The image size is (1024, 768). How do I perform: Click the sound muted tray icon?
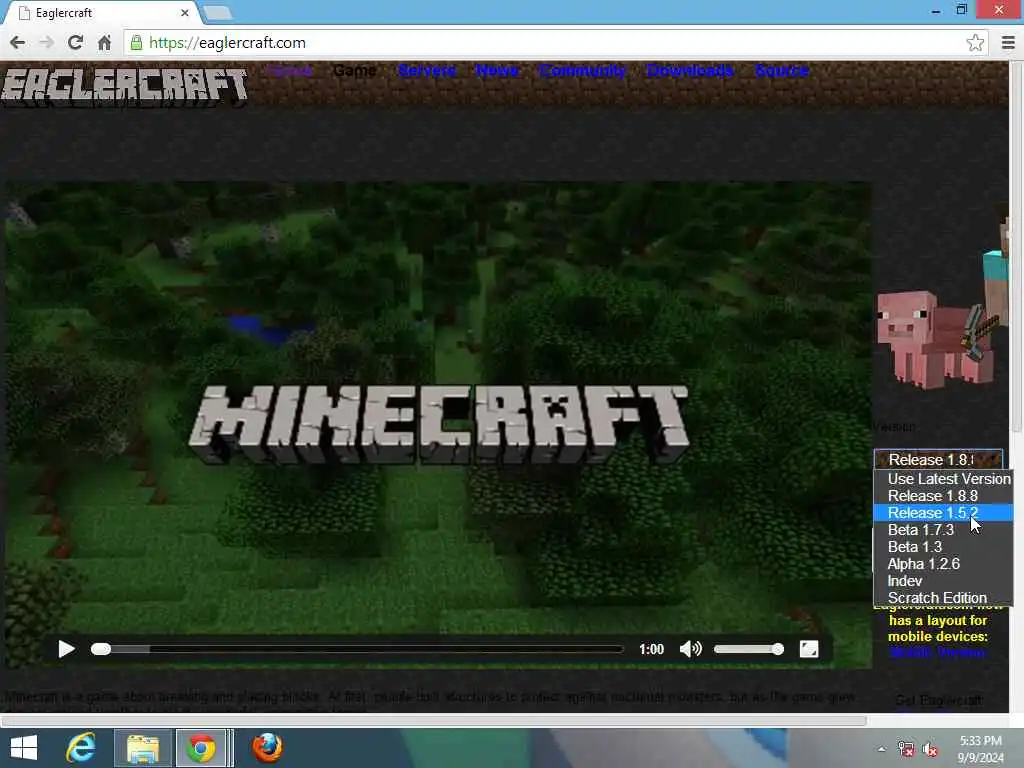pos(931,749)
